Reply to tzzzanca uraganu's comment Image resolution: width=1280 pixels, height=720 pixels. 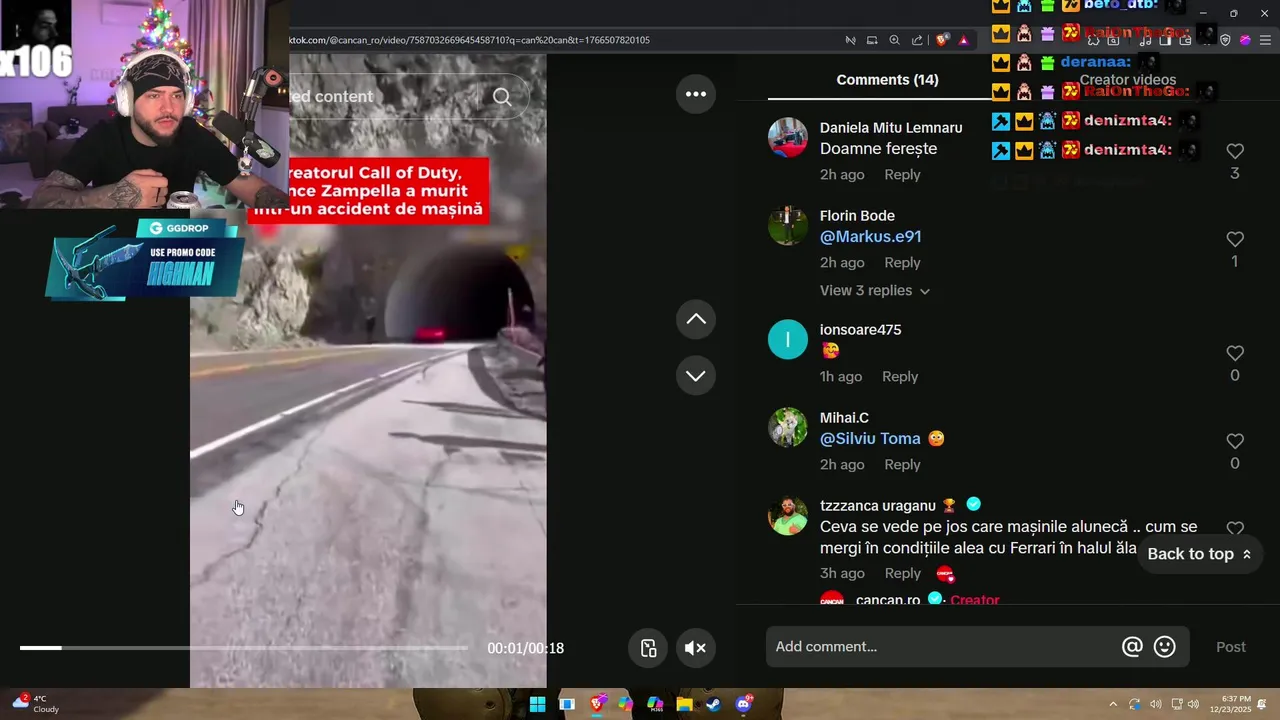point(902,574)
